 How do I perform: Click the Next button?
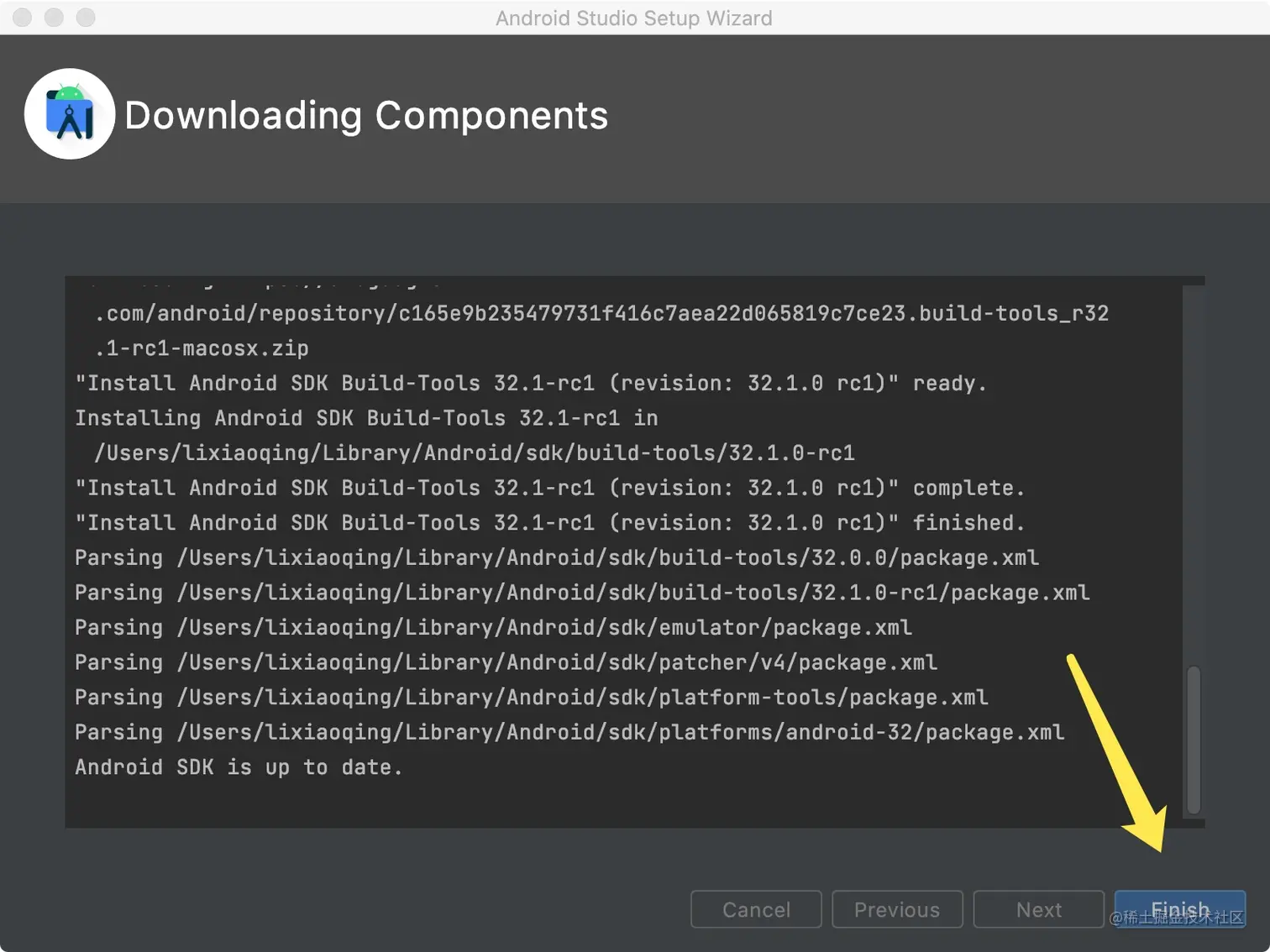[x=1038, y=909]
